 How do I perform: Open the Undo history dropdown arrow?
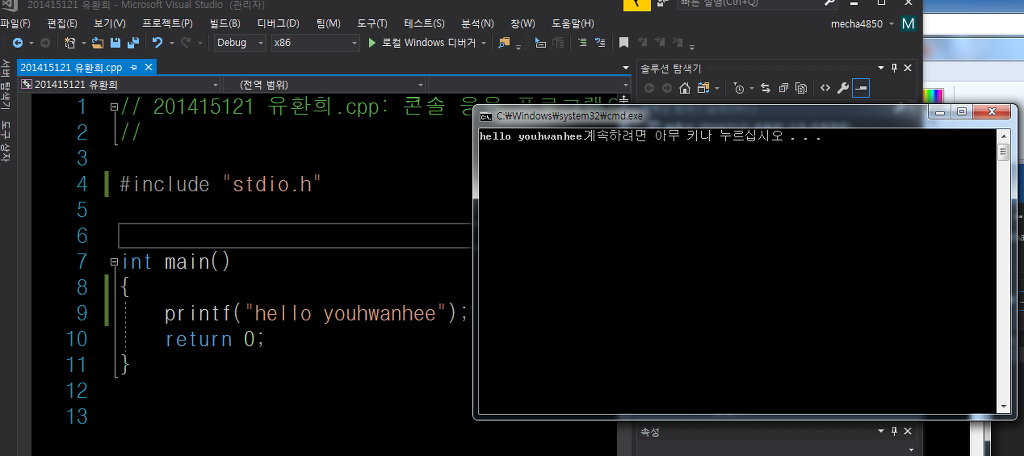(x=172, y=43)
